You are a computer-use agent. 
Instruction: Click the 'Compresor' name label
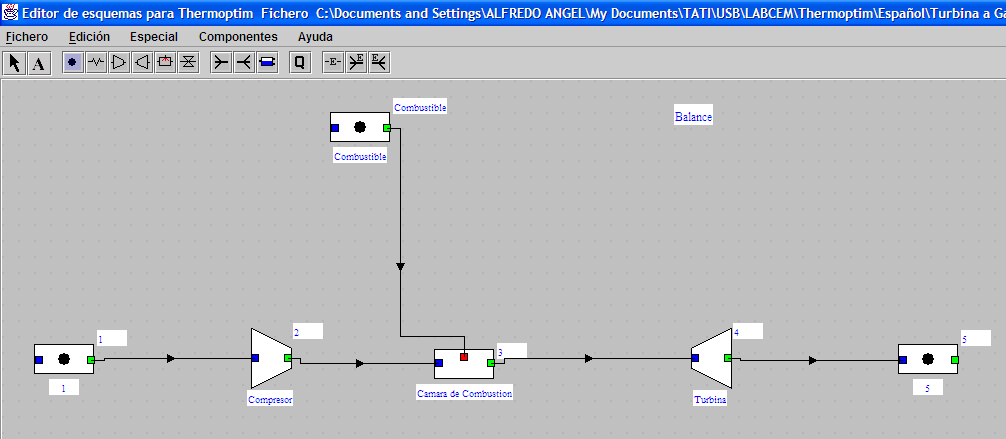pyautogui.click(x=270, y=400)
